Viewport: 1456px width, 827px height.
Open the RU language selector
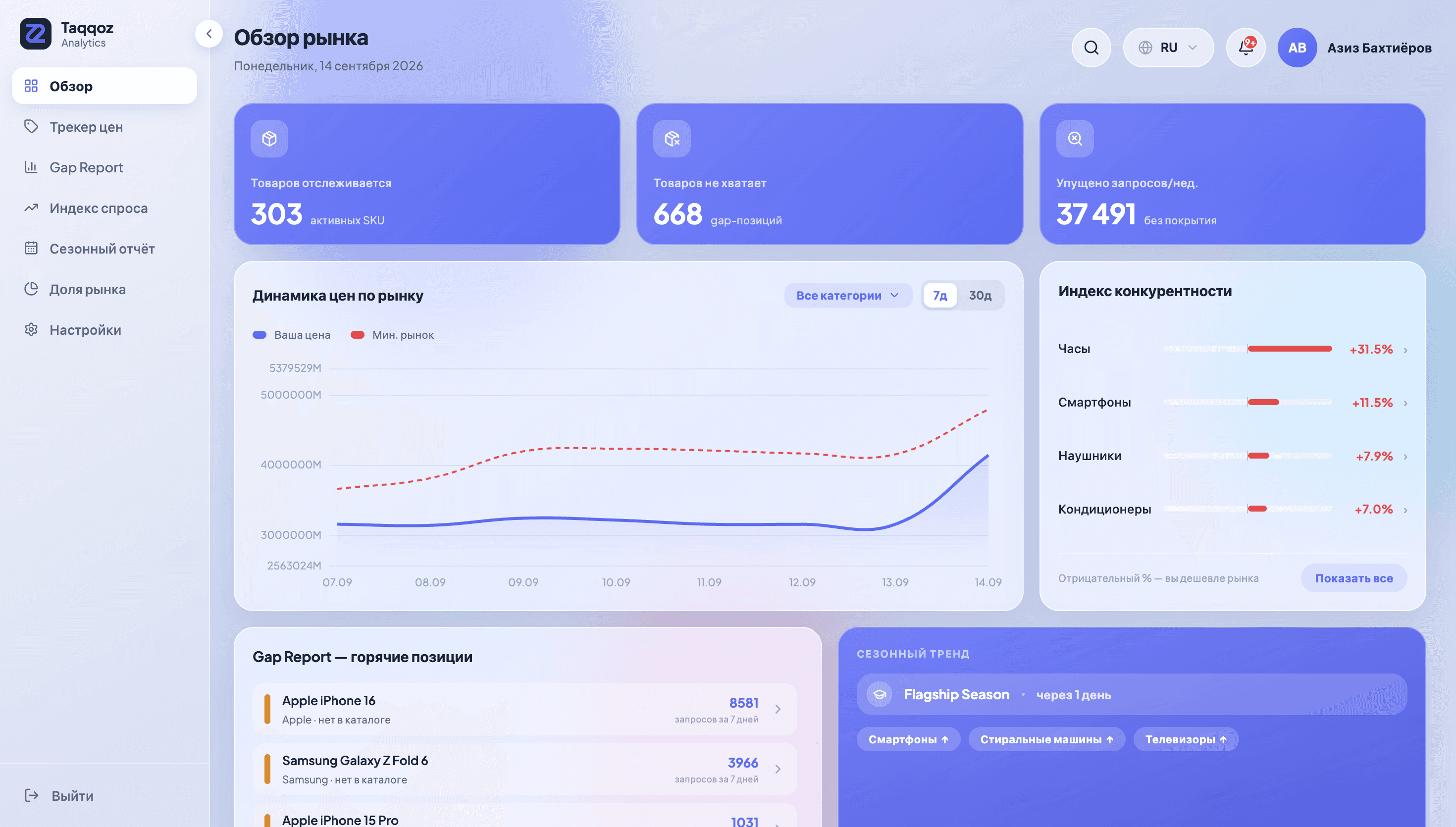point(1168,48)
